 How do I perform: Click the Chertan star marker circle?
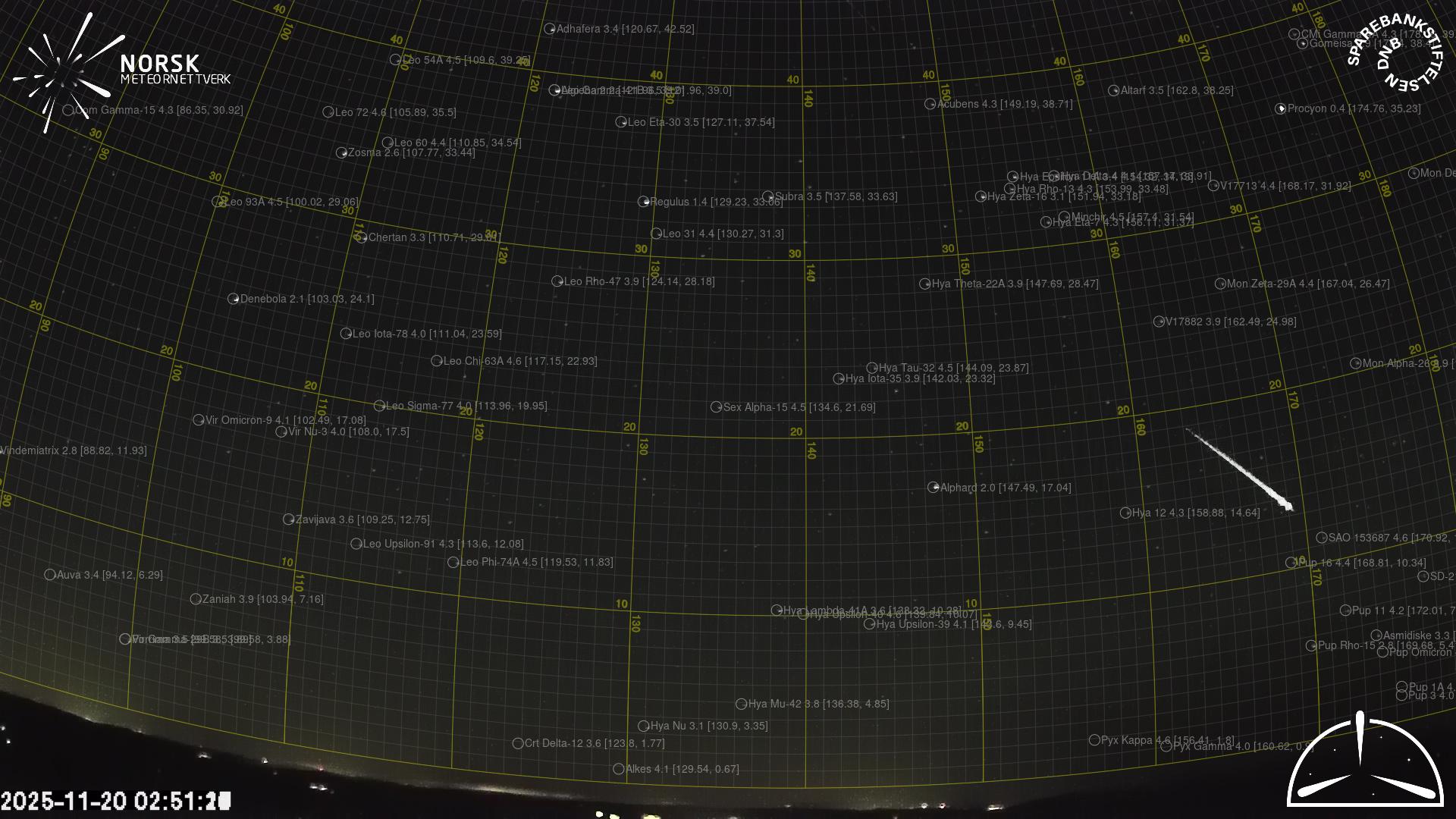tap(362, 237)
